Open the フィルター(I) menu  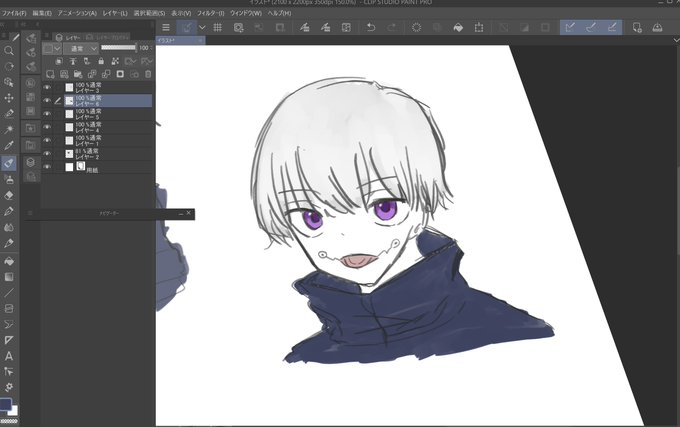point(210,13)
